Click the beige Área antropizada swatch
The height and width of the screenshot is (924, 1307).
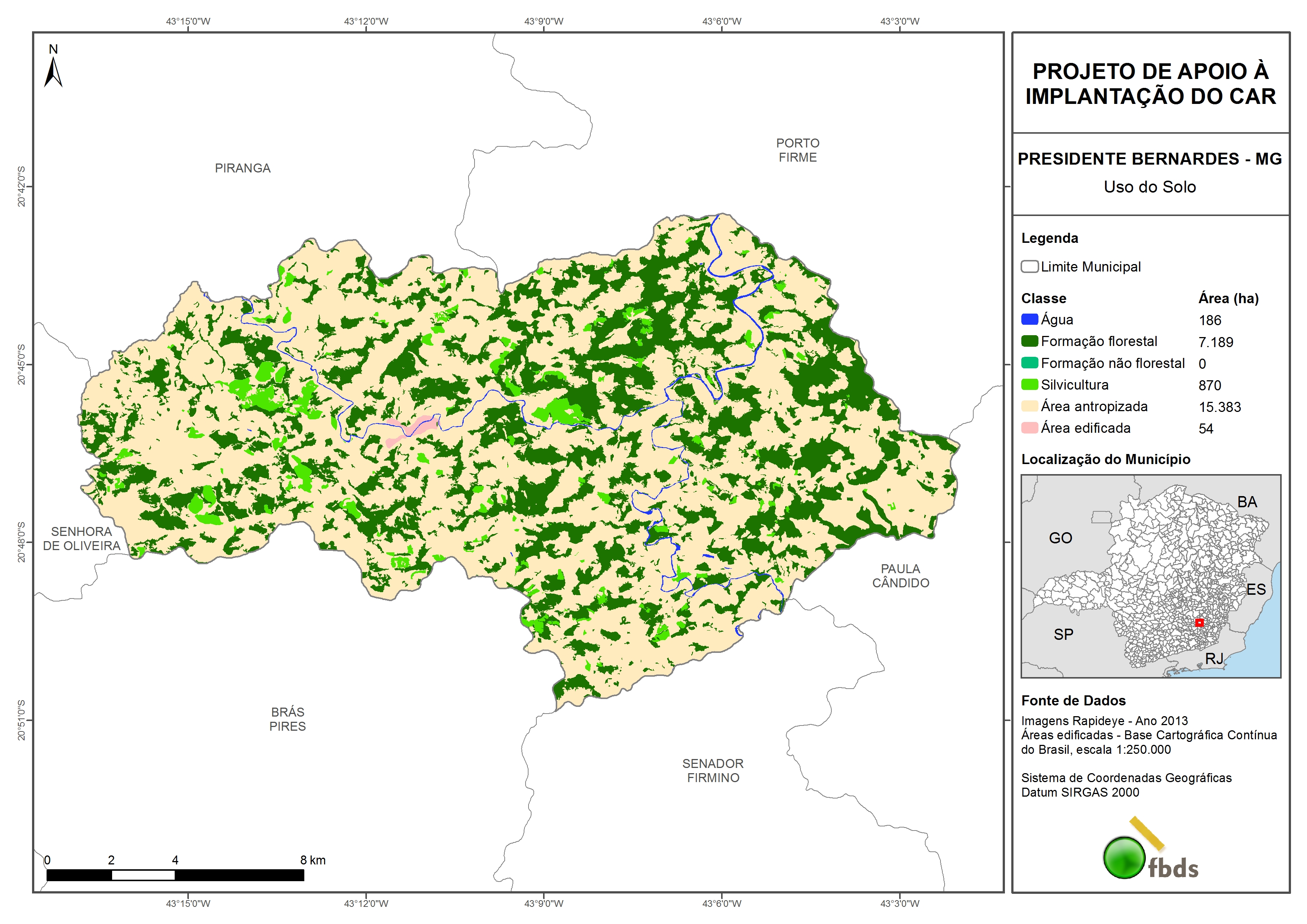1029,406
